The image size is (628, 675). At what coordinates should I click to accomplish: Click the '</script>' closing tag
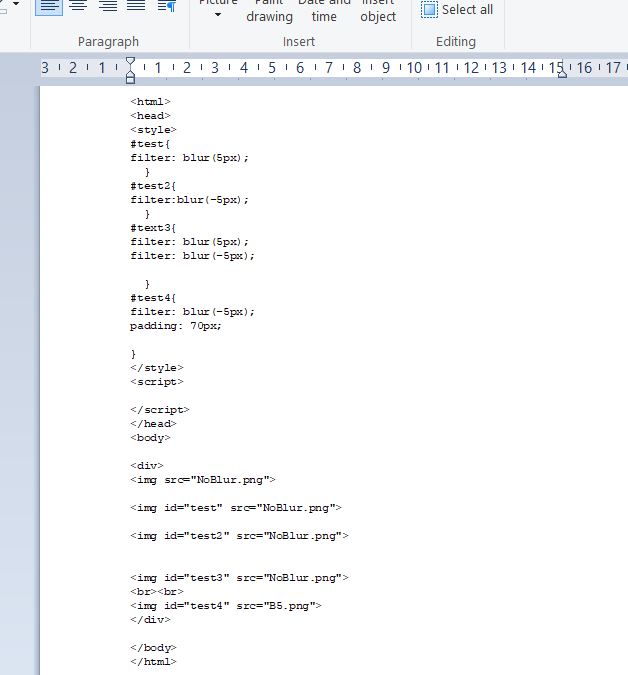click(x=160, y=410)
